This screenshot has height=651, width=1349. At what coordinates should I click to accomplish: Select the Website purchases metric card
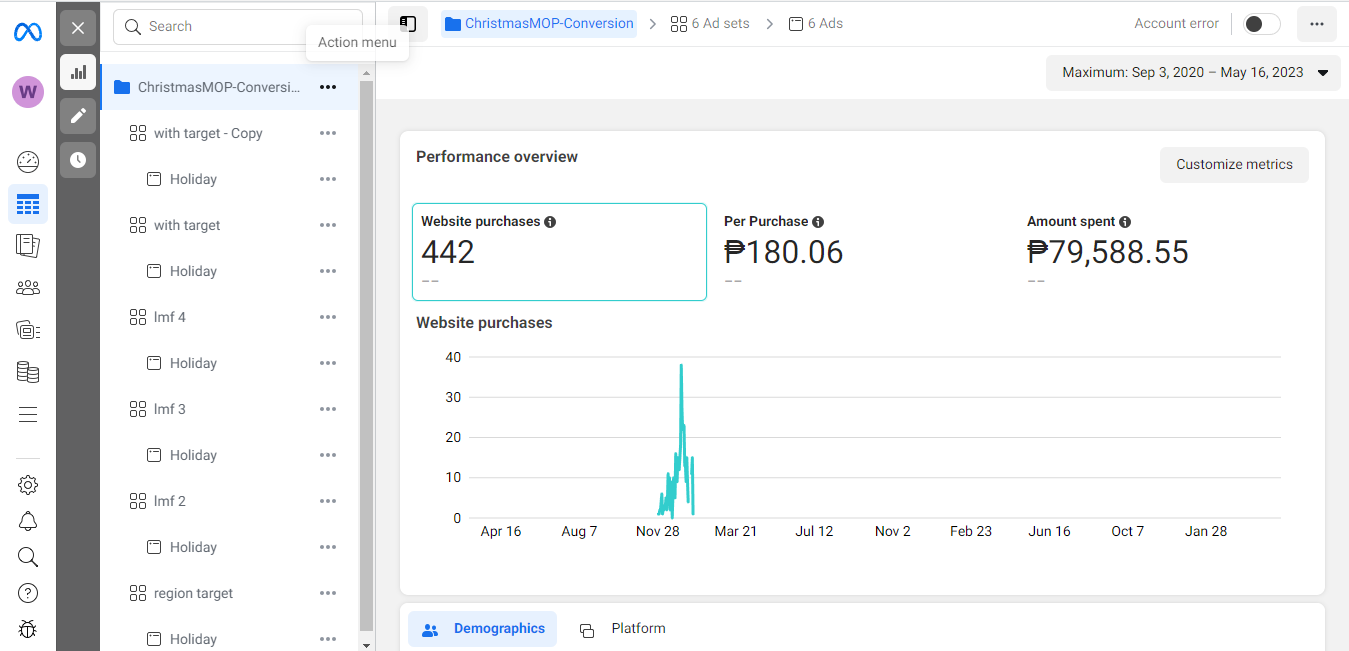(x=559, y=252)
